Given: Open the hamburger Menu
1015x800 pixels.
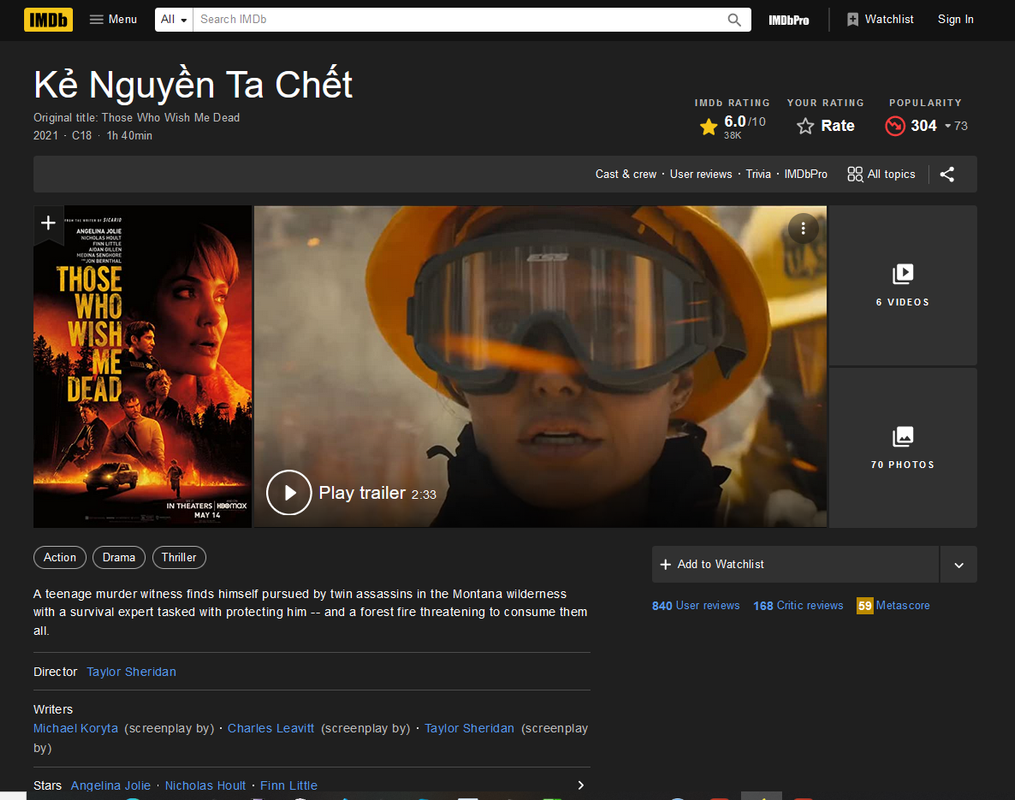Looking at the screenshot, I should point(113,19).
